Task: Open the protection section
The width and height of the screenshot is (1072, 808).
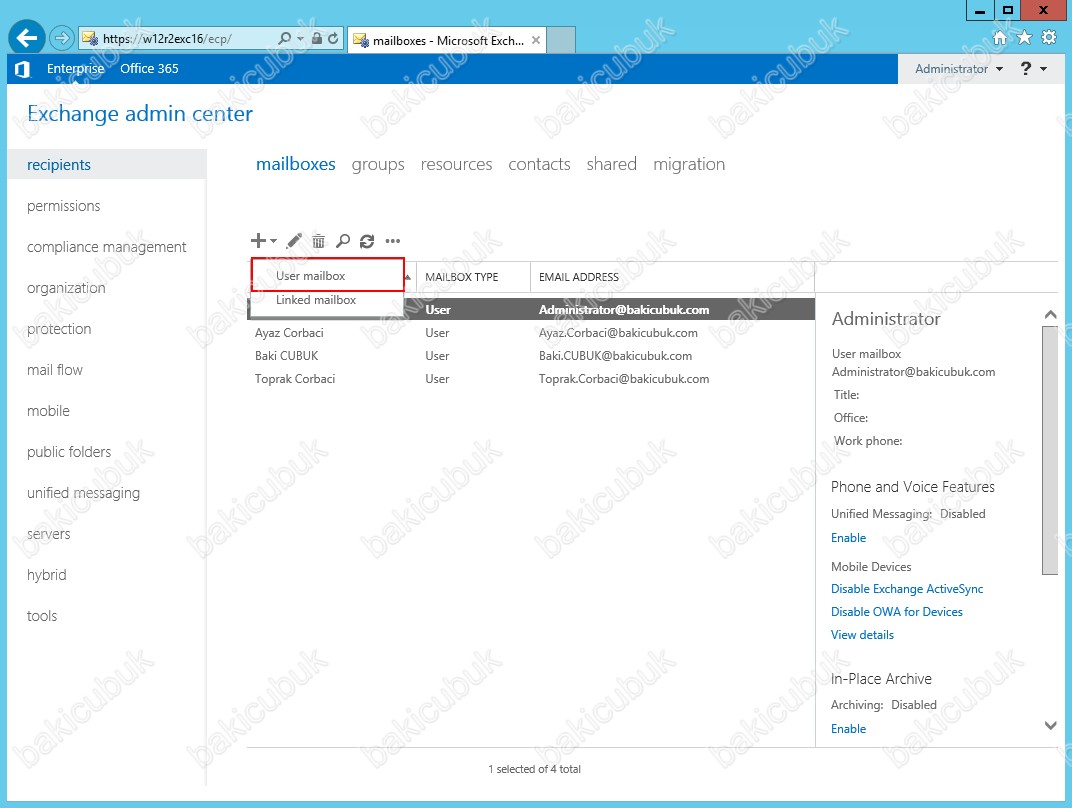Action: coord(59,329)
